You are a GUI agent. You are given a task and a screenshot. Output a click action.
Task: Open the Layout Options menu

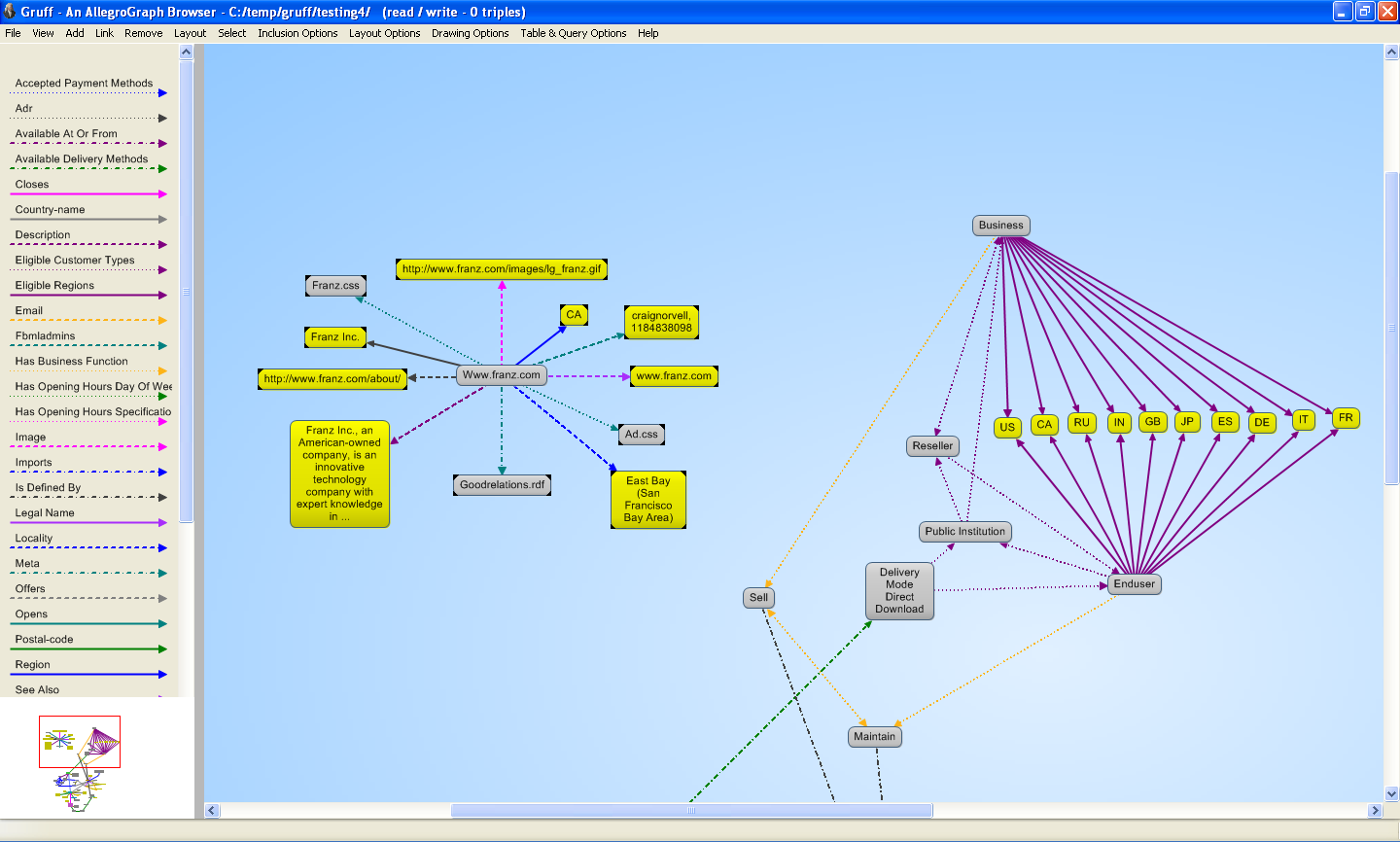(384, 33)
